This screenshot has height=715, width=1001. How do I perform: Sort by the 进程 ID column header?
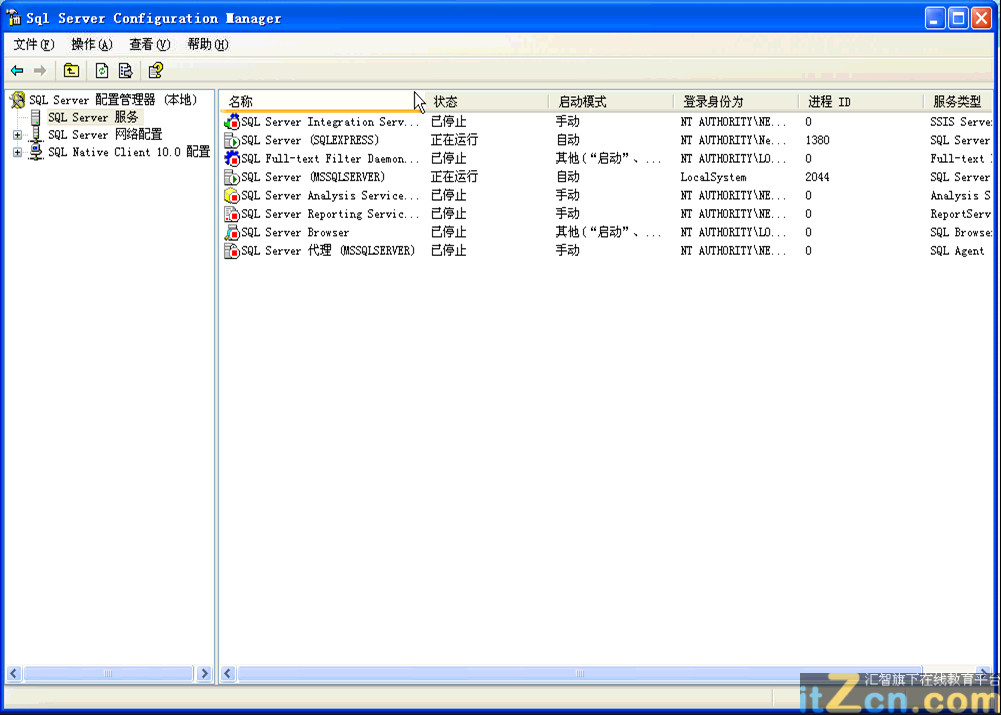click(861, 102)
